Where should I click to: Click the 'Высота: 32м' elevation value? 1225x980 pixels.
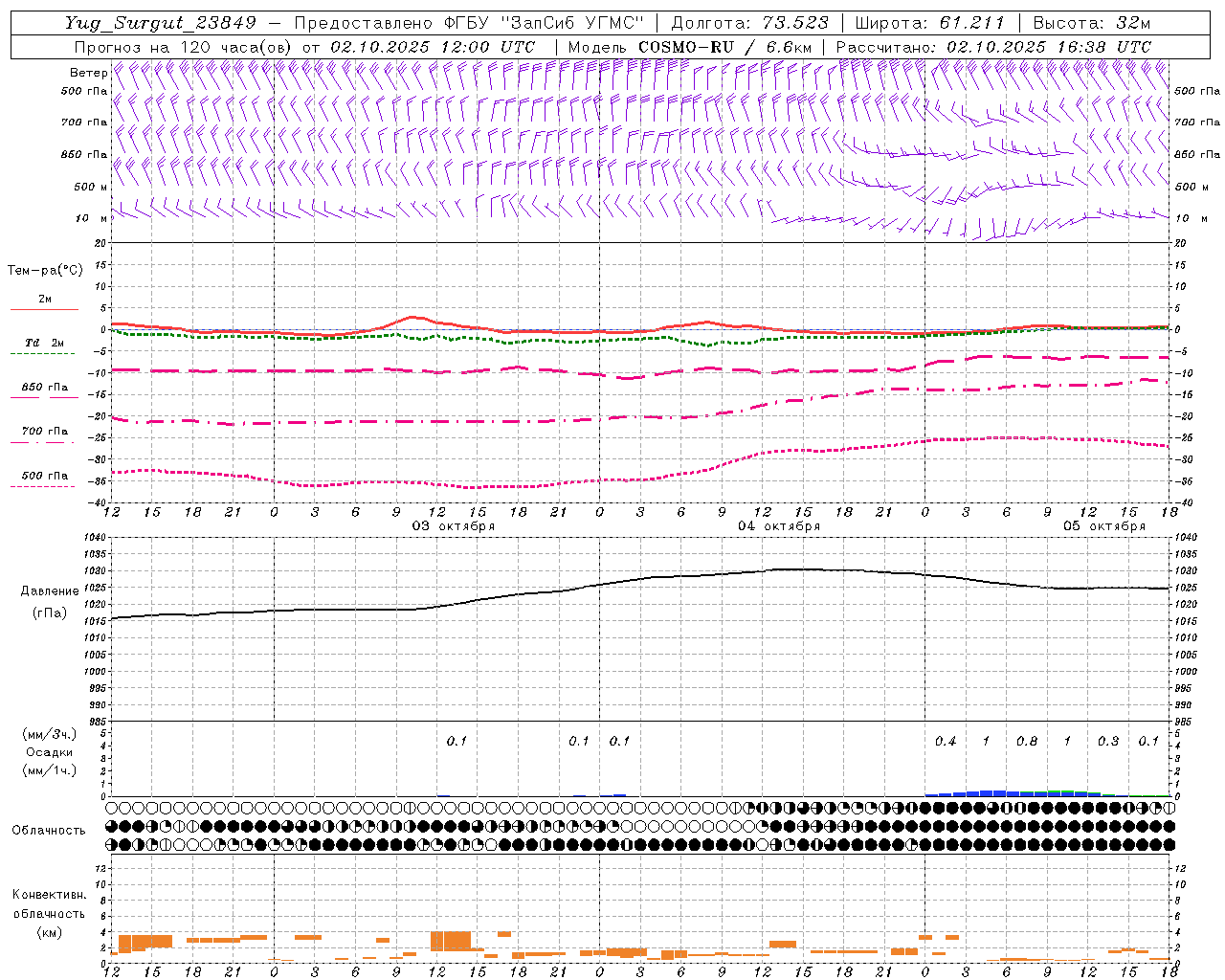pos(1091,23)
